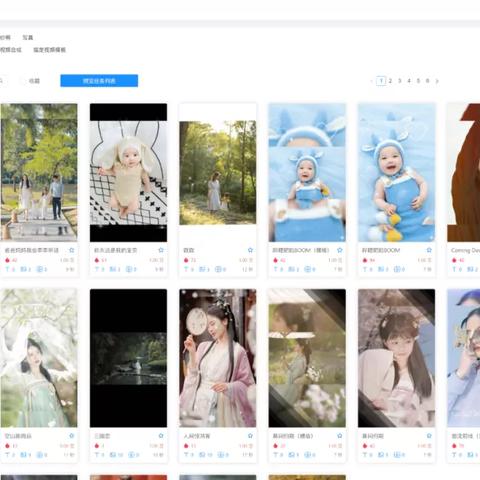The height and width of the screenshot is (480, 480).
Task: Toggle favorite star on green hanfu blossom template
Action: click(72, 436)
